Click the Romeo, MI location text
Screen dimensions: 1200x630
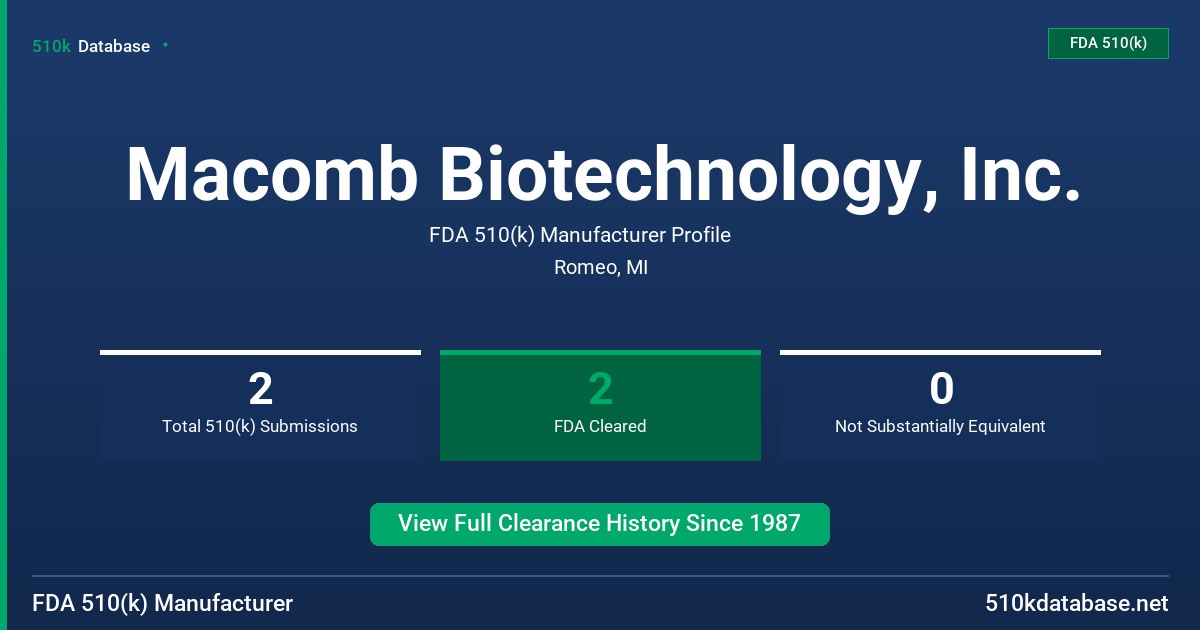coord(601,268)
